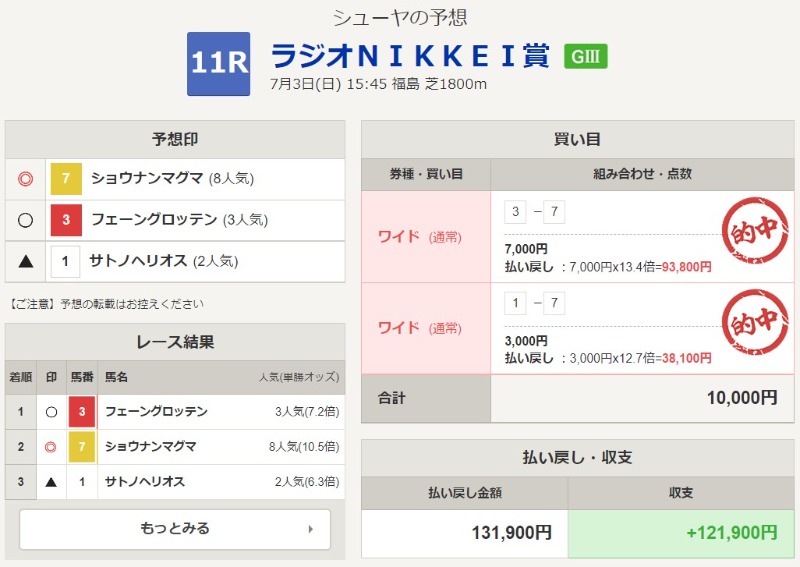Viewport: 800px width, 567px height.
Task: Click white number 1 badge in 予想印 list
Action: (x=65, y=262)
